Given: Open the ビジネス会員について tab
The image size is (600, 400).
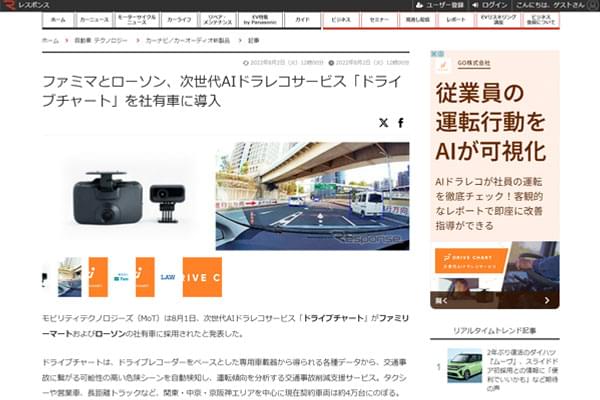Looking at the screenshot, I should click(x=541, y=20).
